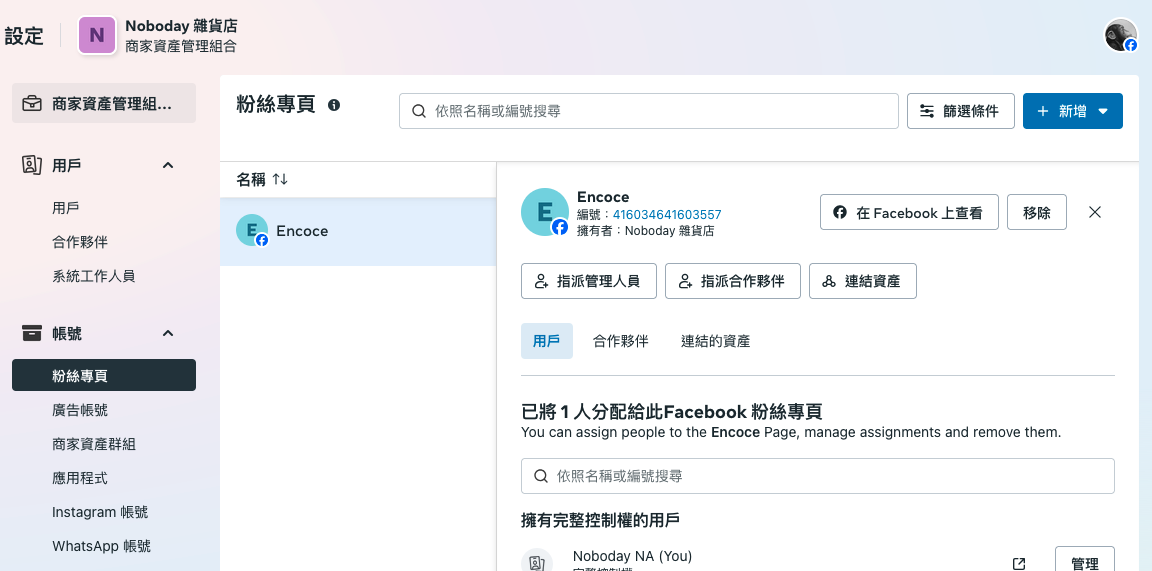Viewport: 1152px width, 571px height.
Task: Click the Noboday 雜貨店 purple N logo
Action: [97, 35]
